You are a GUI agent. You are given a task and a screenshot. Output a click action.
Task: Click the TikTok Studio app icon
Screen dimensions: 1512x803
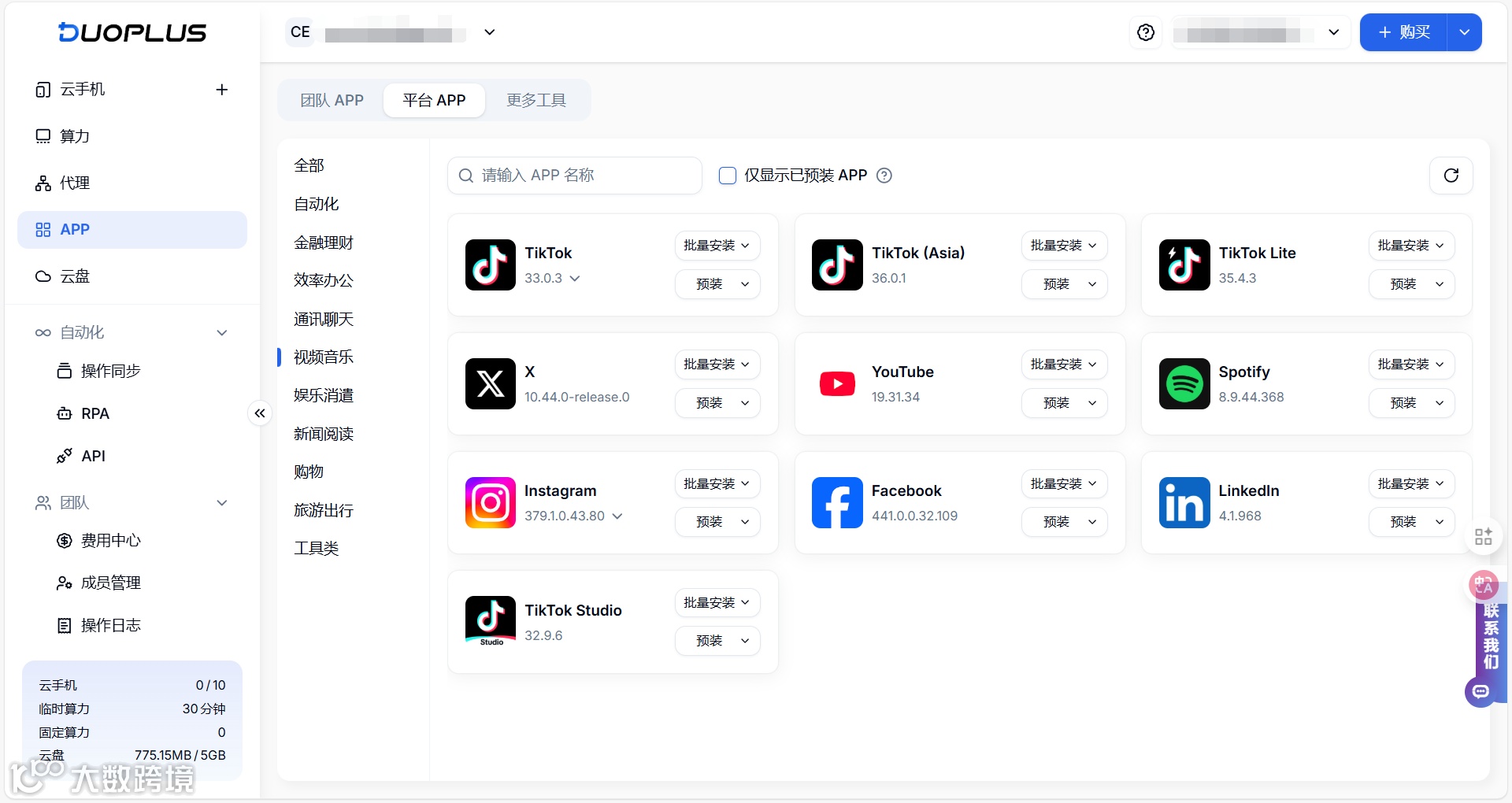[x=491, y=622]
